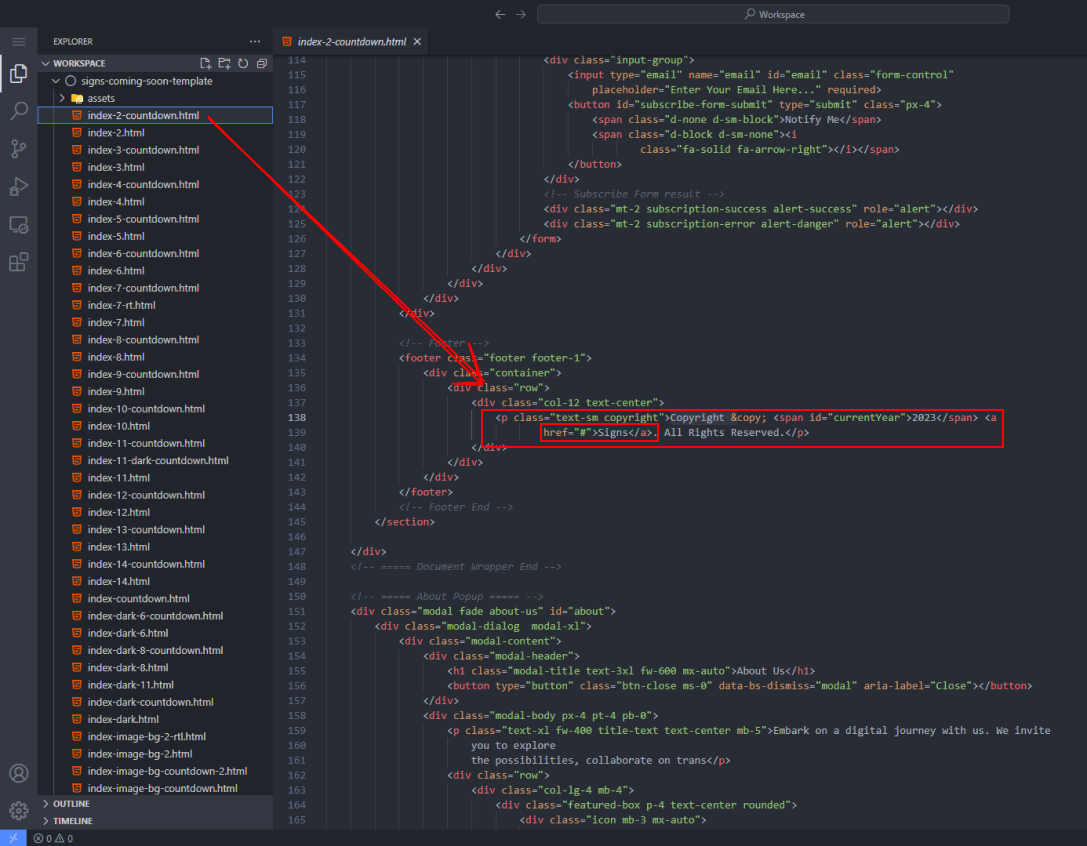Open the hamburger application menu

click(x=18, y=41)
